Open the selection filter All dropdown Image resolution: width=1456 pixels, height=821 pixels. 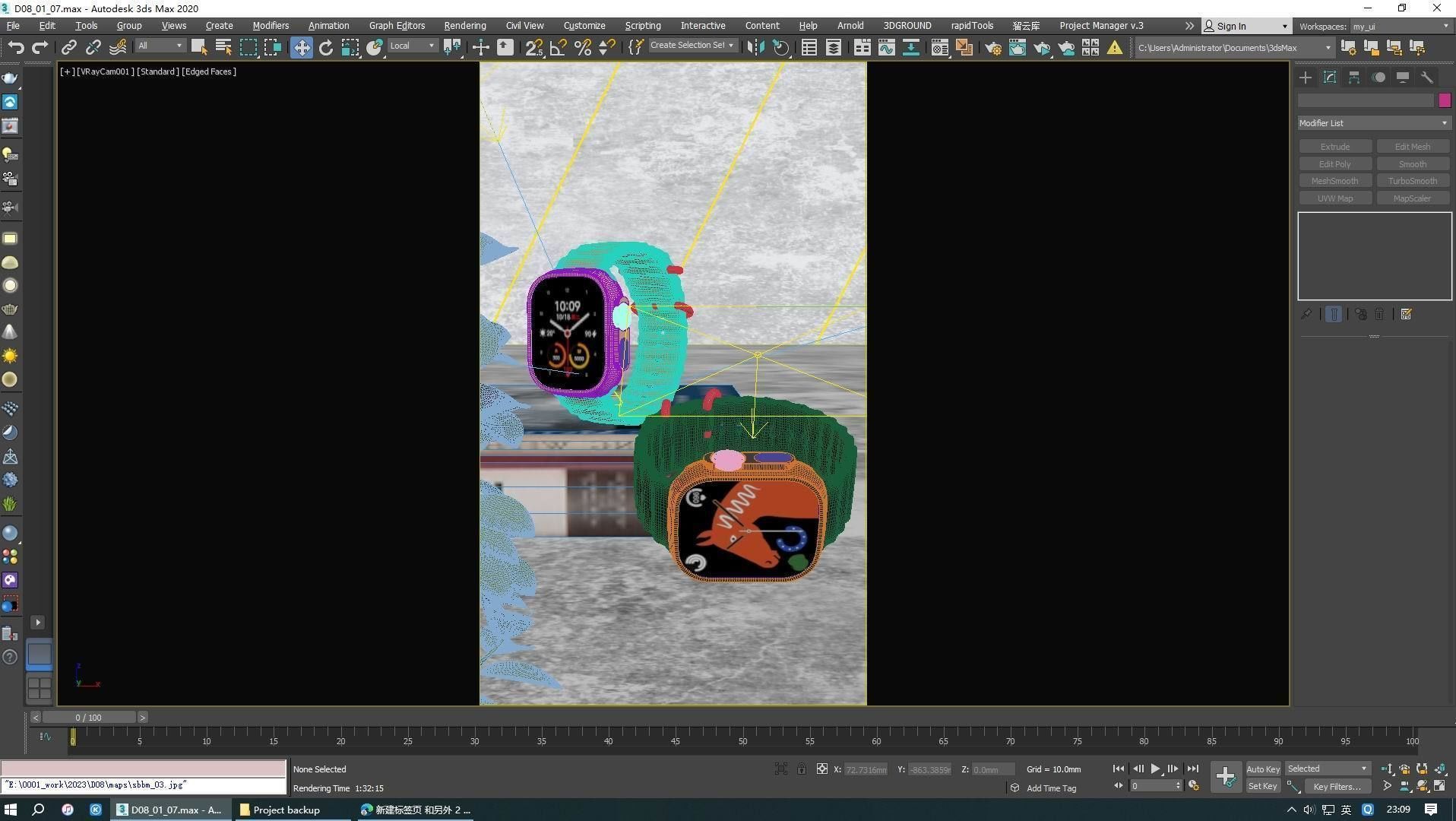160,46
